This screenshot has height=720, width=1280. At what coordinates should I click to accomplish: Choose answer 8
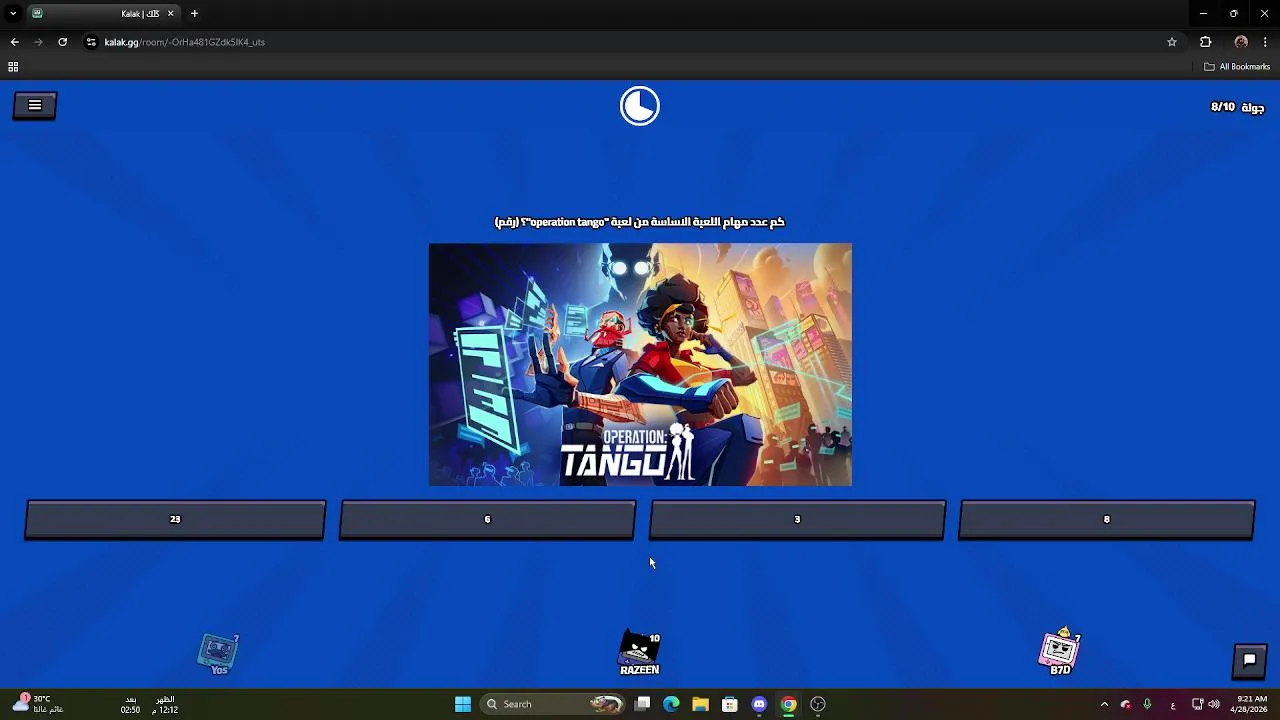[1106, 519]
